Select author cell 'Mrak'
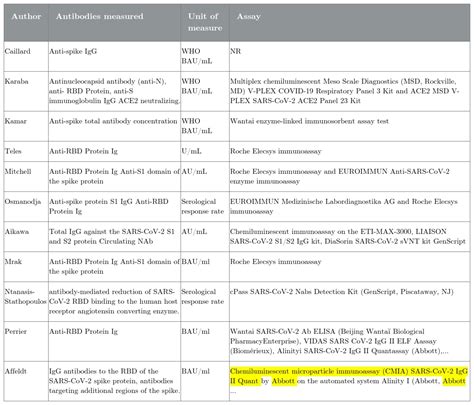Screen dimensions: 474x405 point(26,266)
